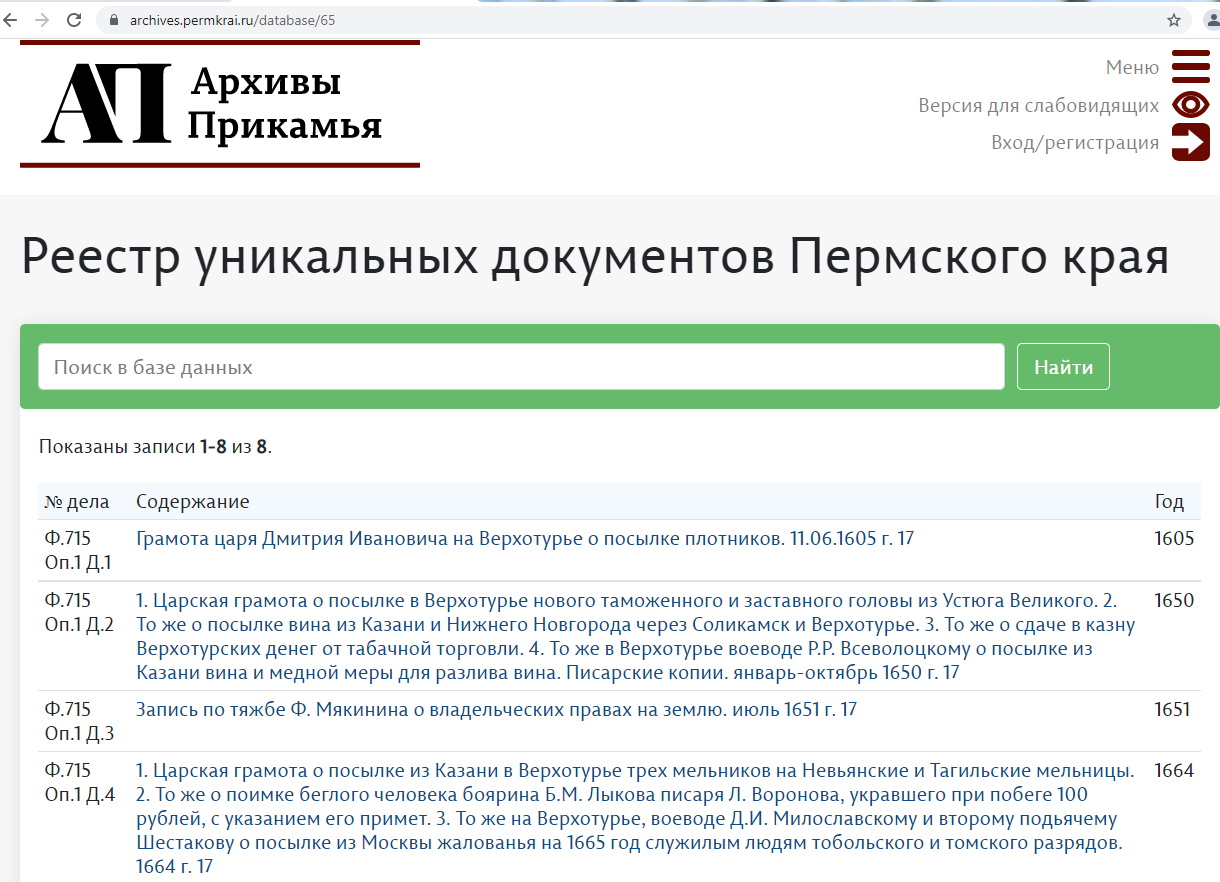Image resolution: width=1220 pixels, height=882 pixels.
Task: Click the Найти search button
Action: tap(1062, 366)
